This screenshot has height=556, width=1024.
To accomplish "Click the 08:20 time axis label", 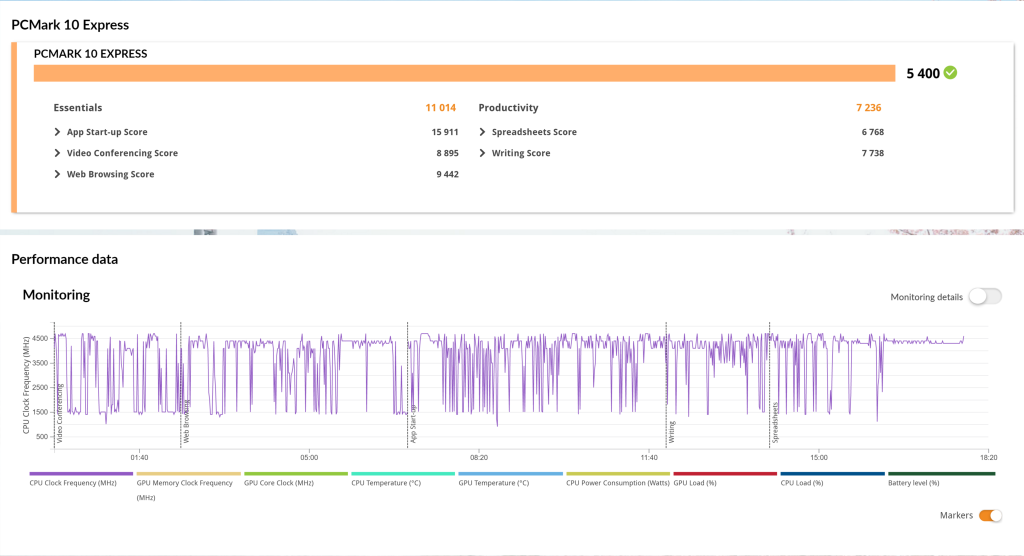I will coord(479,457).
